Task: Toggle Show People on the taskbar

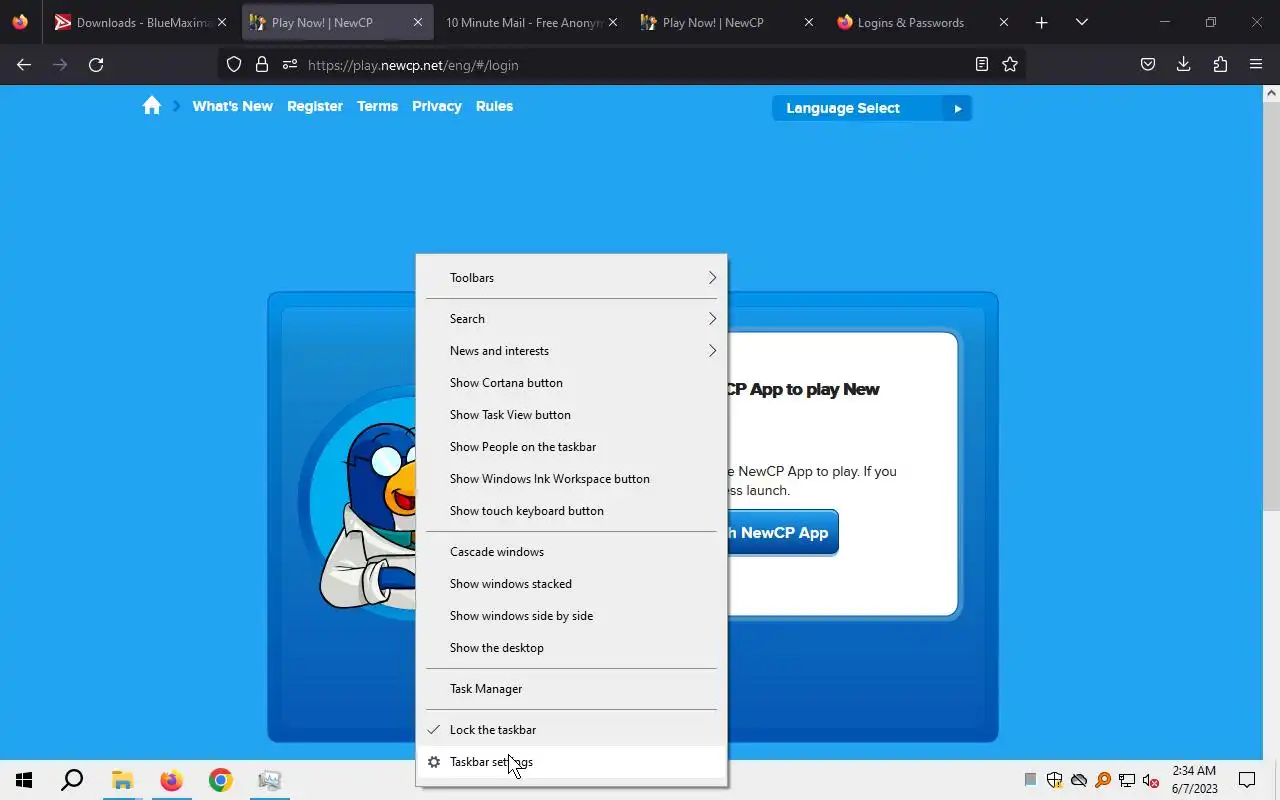Action: [x=572, y=447]
